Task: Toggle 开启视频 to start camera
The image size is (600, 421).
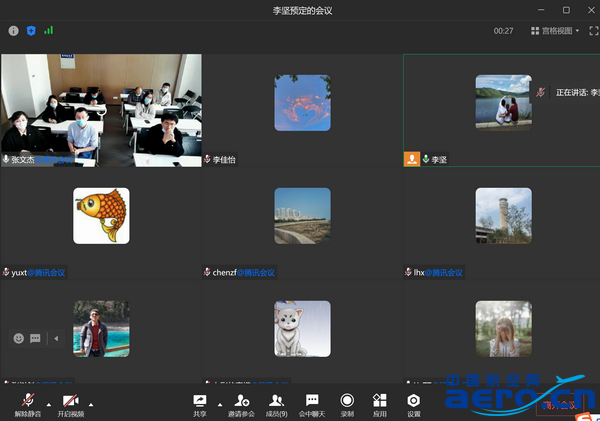Action: 70,403
